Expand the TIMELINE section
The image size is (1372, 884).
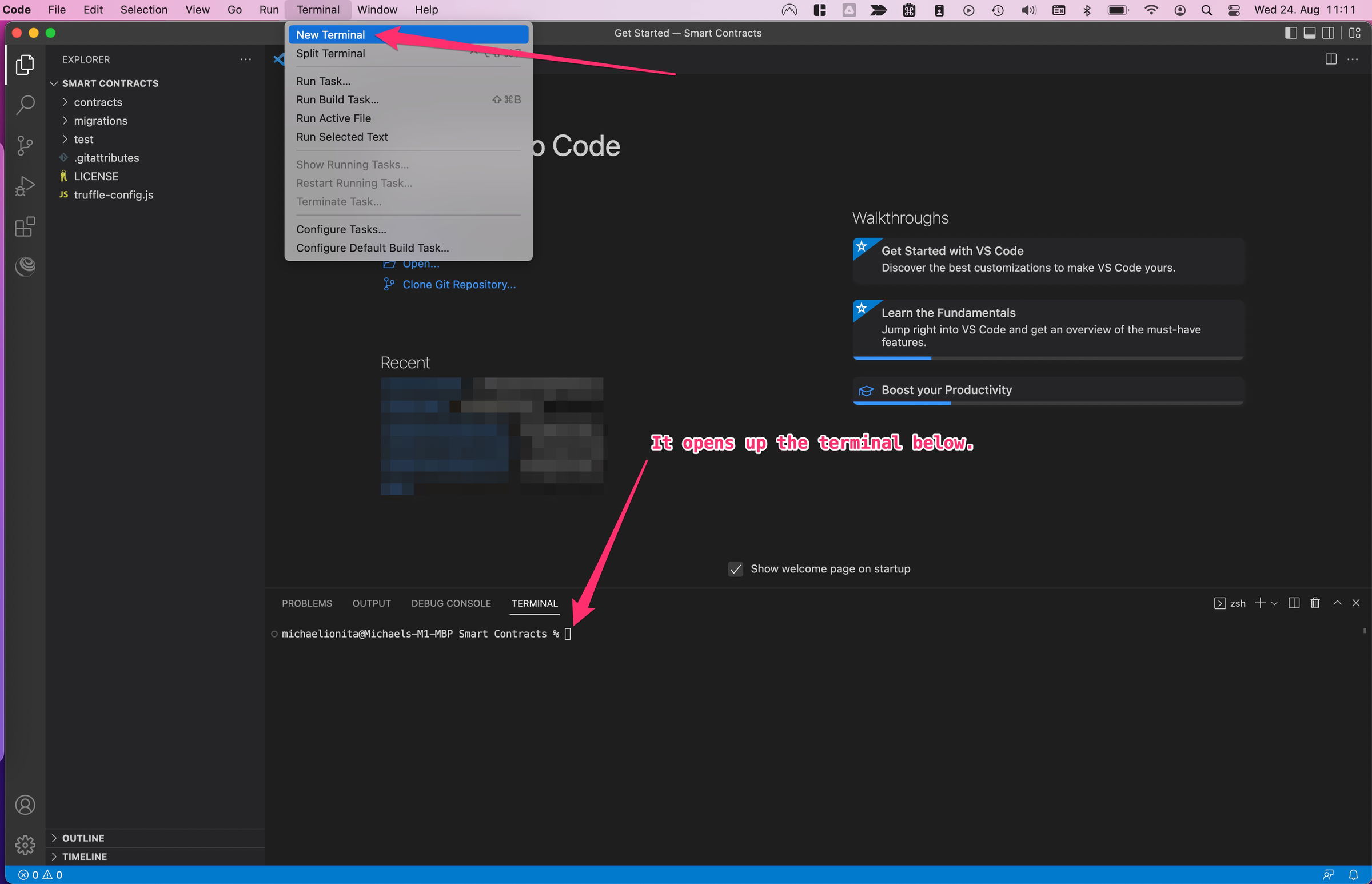pyautogui.click(x=155, y=857)
